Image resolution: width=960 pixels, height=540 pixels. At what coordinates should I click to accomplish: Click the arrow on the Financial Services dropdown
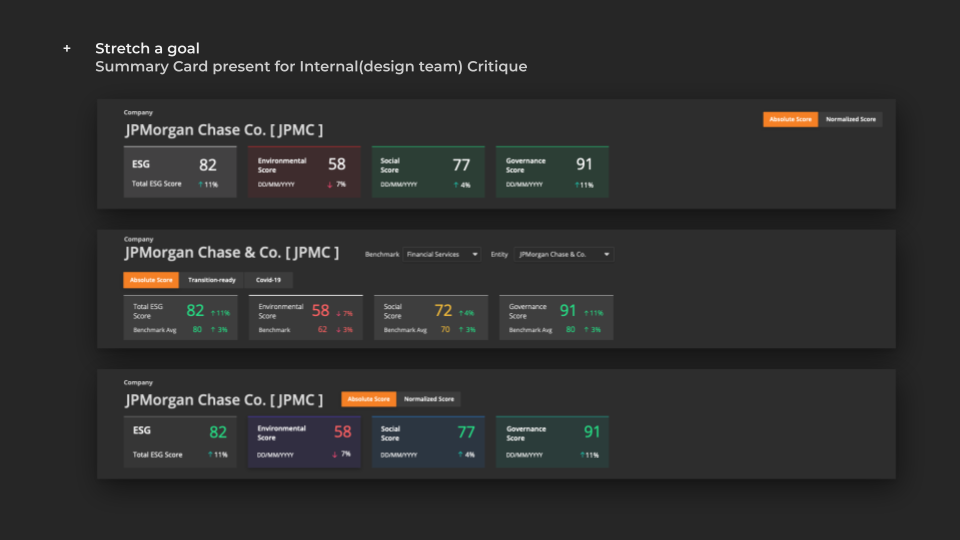pyautogui.click(x=474, y=254)
